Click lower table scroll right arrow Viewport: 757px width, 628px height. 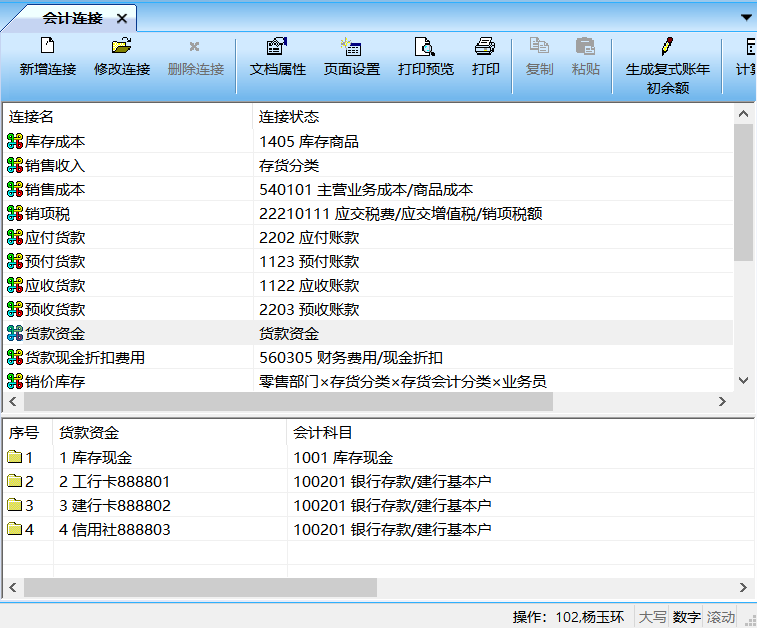coord(743,587)
